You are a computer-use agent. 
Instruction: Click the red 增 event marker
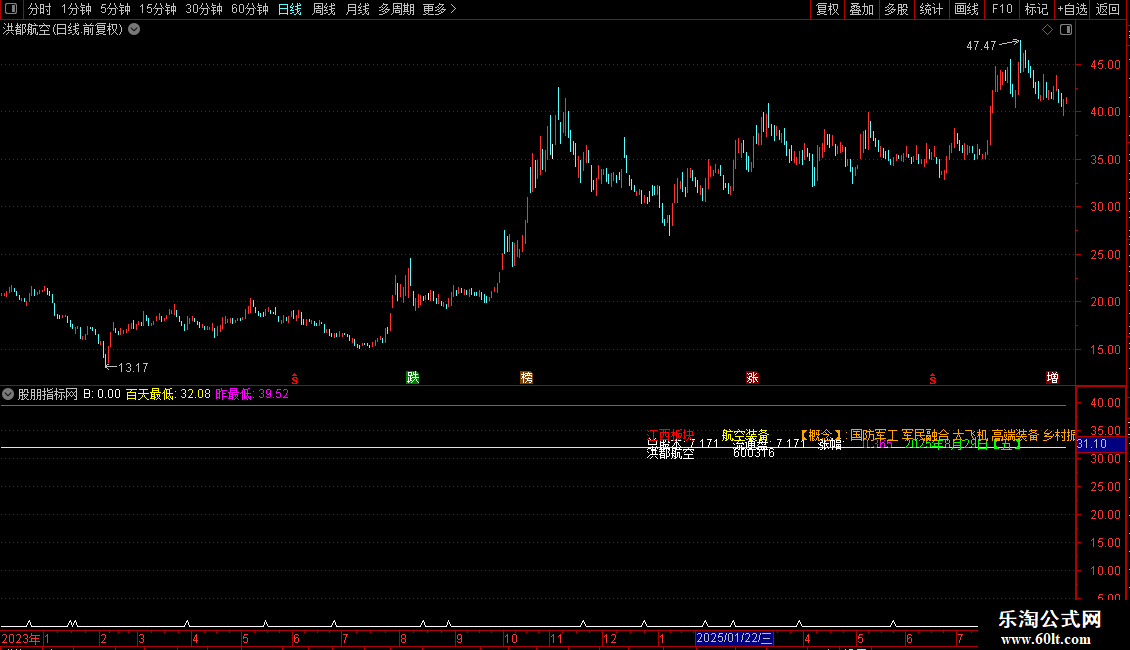(1053, 378)
